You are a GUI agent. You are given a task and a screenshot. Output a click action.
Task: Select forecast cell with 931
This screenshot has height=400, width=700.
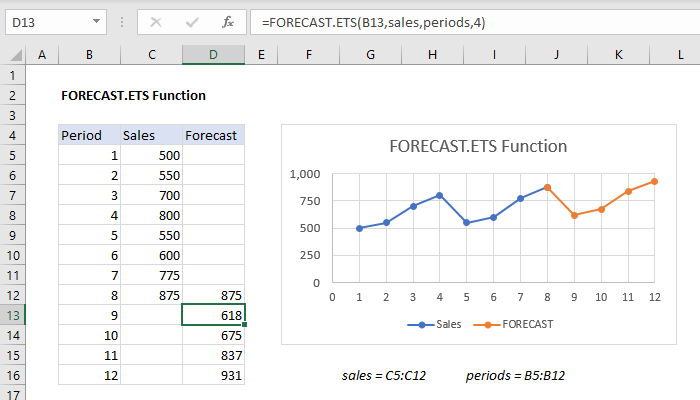(213, 375)
